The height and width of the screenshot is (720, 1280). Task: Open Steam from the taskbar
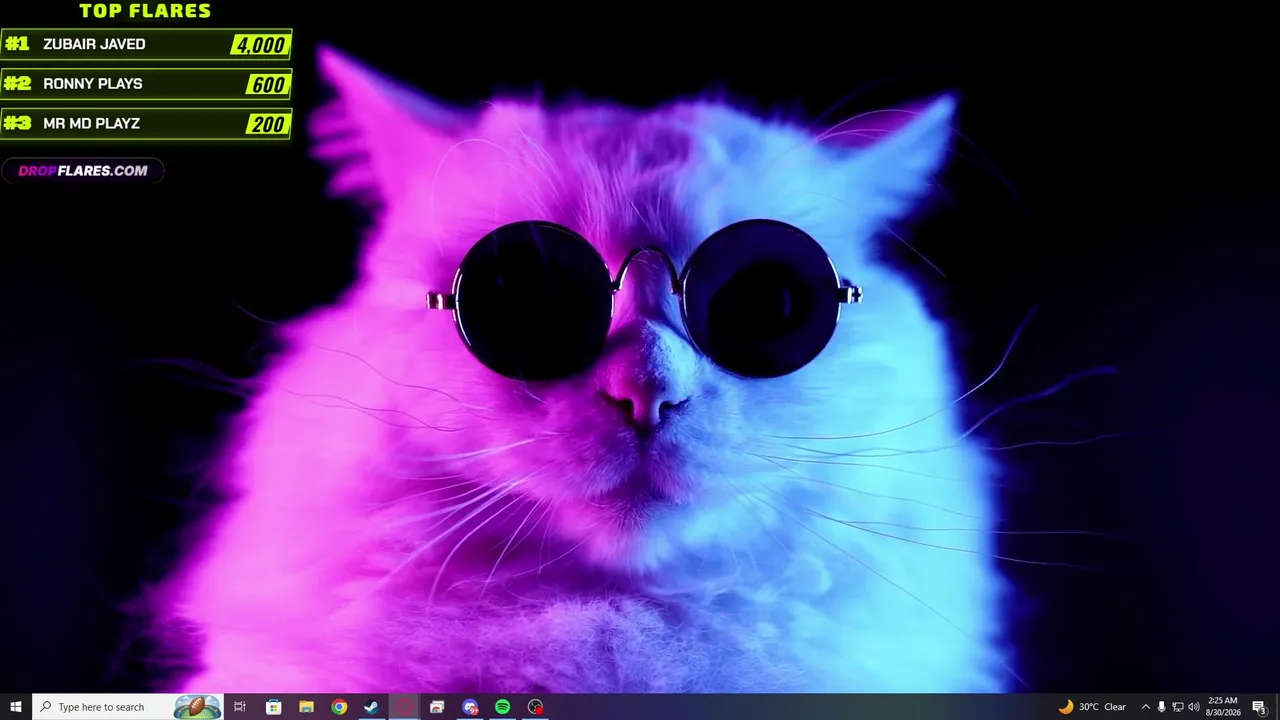[x=371, y=707]
